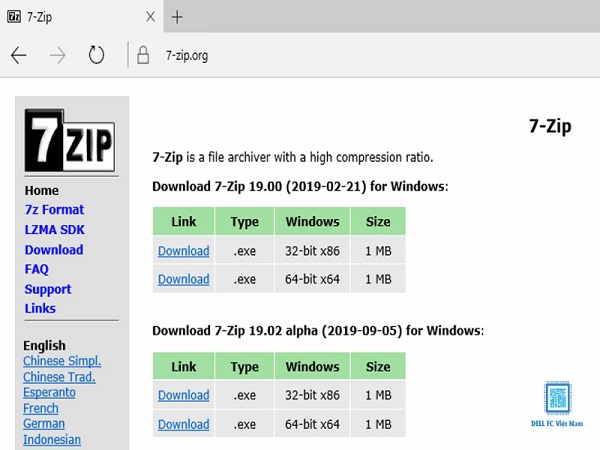Open the FAQ sidebar link

point(37,269)
